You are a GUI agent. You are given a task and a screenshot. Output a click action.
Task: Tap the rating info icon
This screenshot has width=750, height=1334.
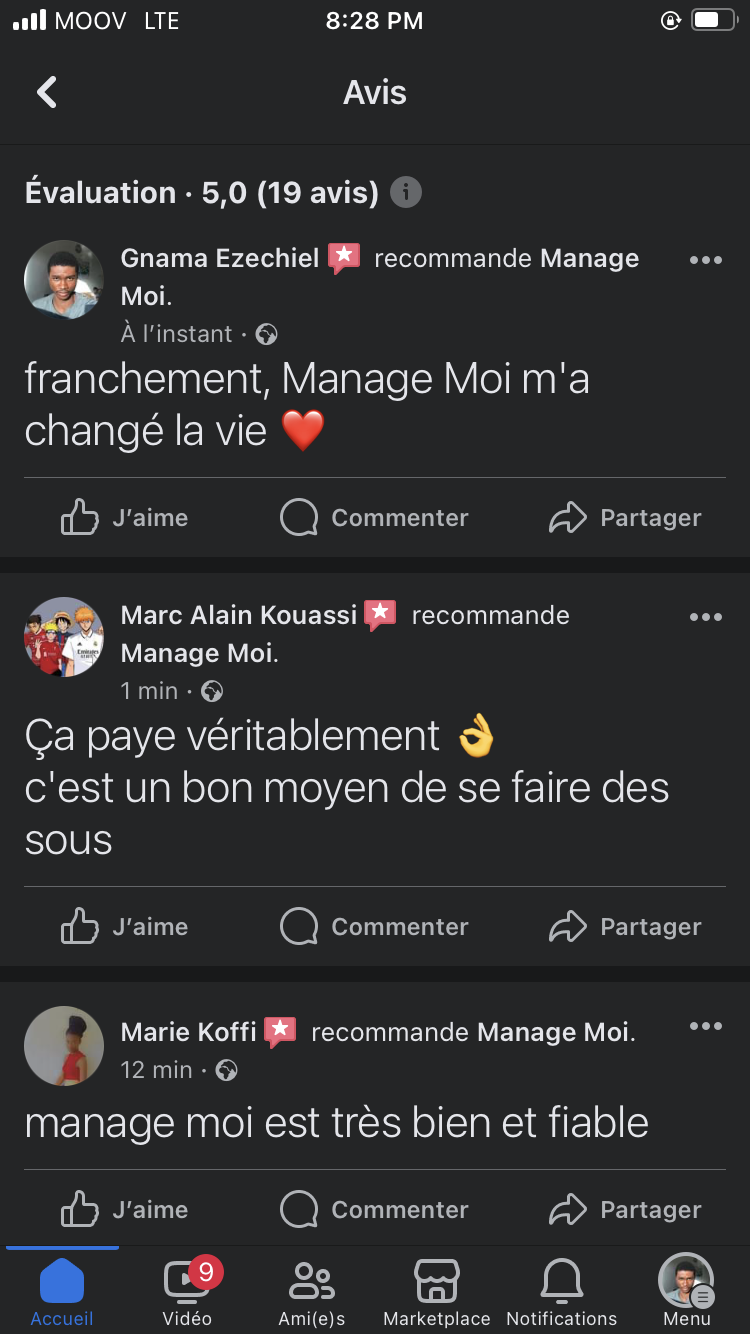tap(405, 192)
